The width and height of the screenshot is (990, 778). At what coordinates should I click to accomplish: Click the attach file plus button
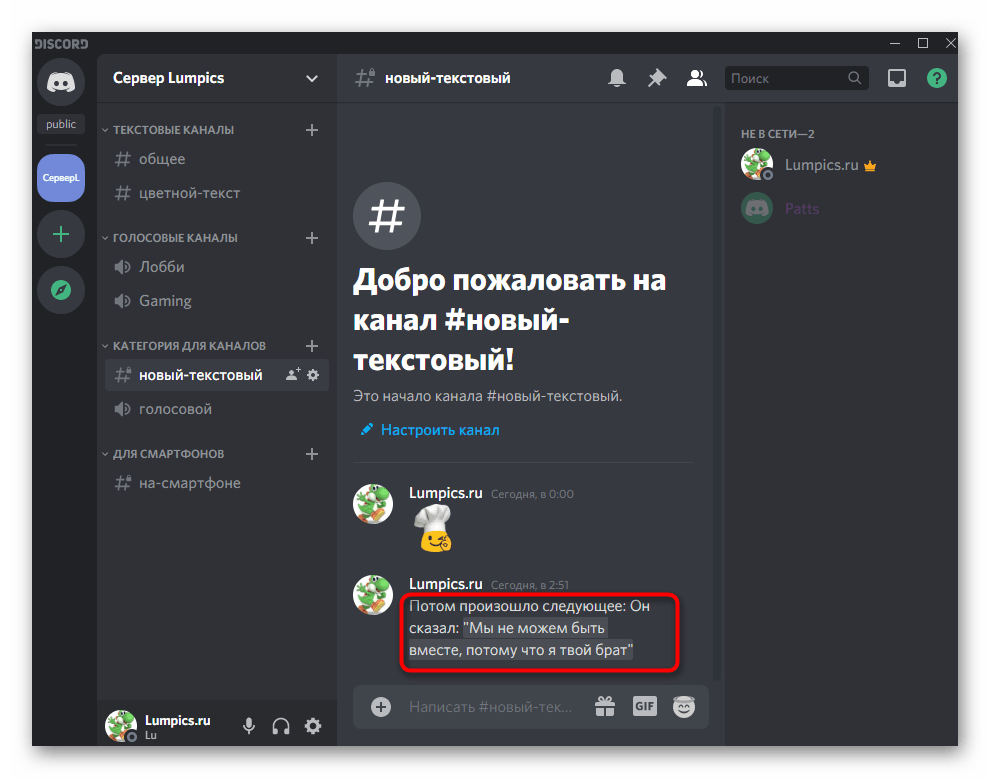tap(381, 707)
